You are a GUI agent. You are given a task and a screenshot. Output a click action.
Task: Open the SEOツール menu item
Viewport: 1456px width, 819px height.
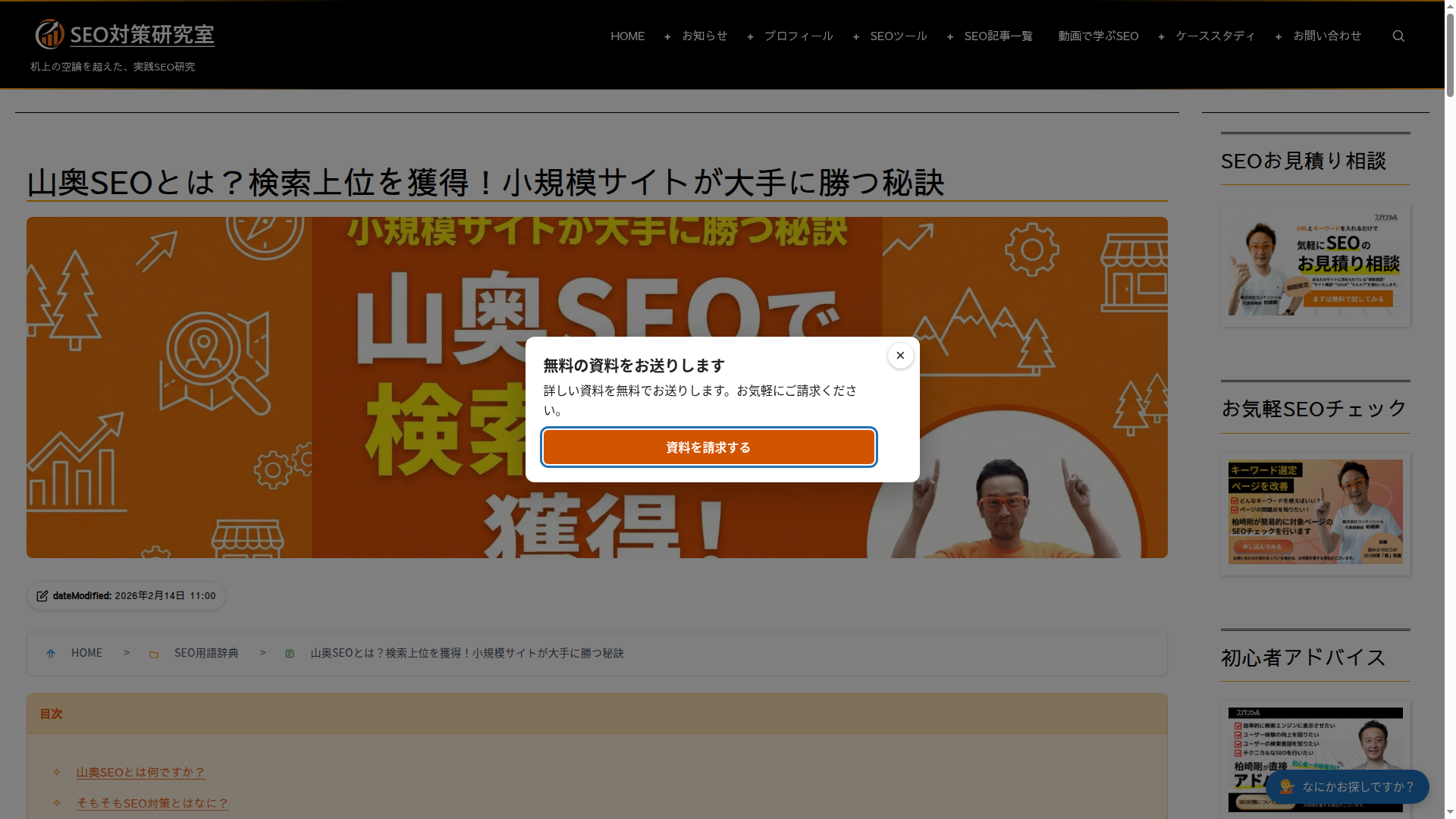pyautogui.click(x=899, y=36)
